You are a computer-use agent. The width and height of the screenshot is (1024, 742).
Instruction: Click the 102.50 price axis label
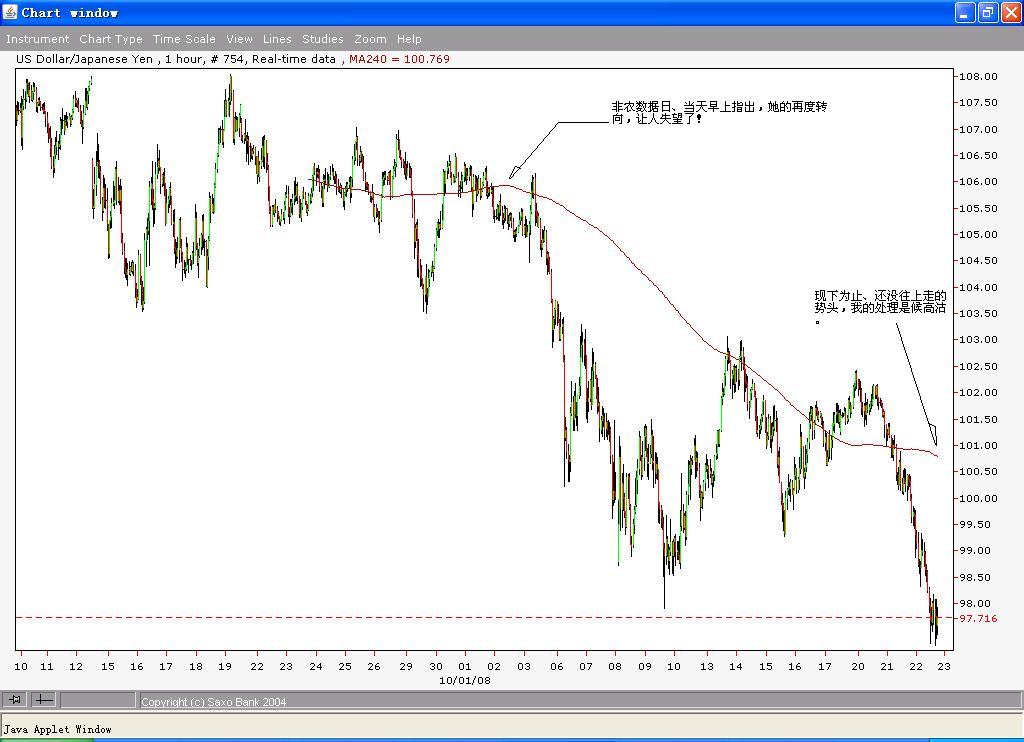tap(978, 366)
